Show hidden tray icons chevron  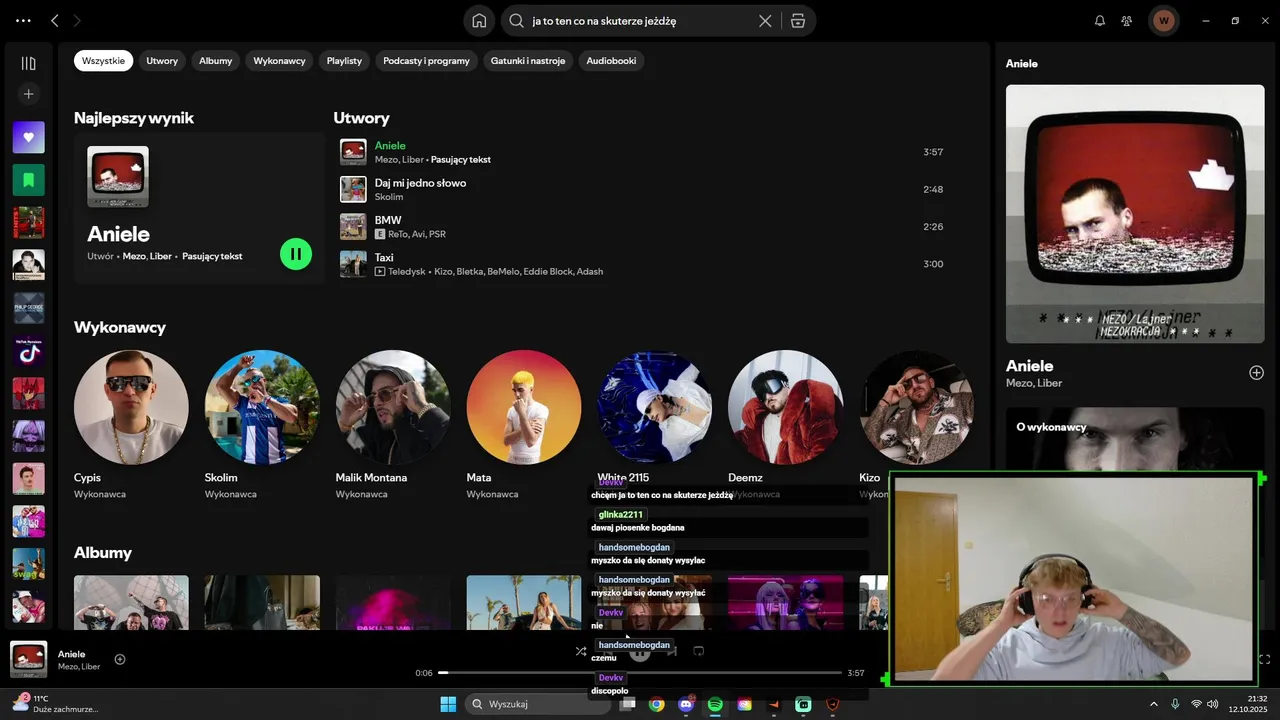pyautogui.click(x=1153, y=704)
